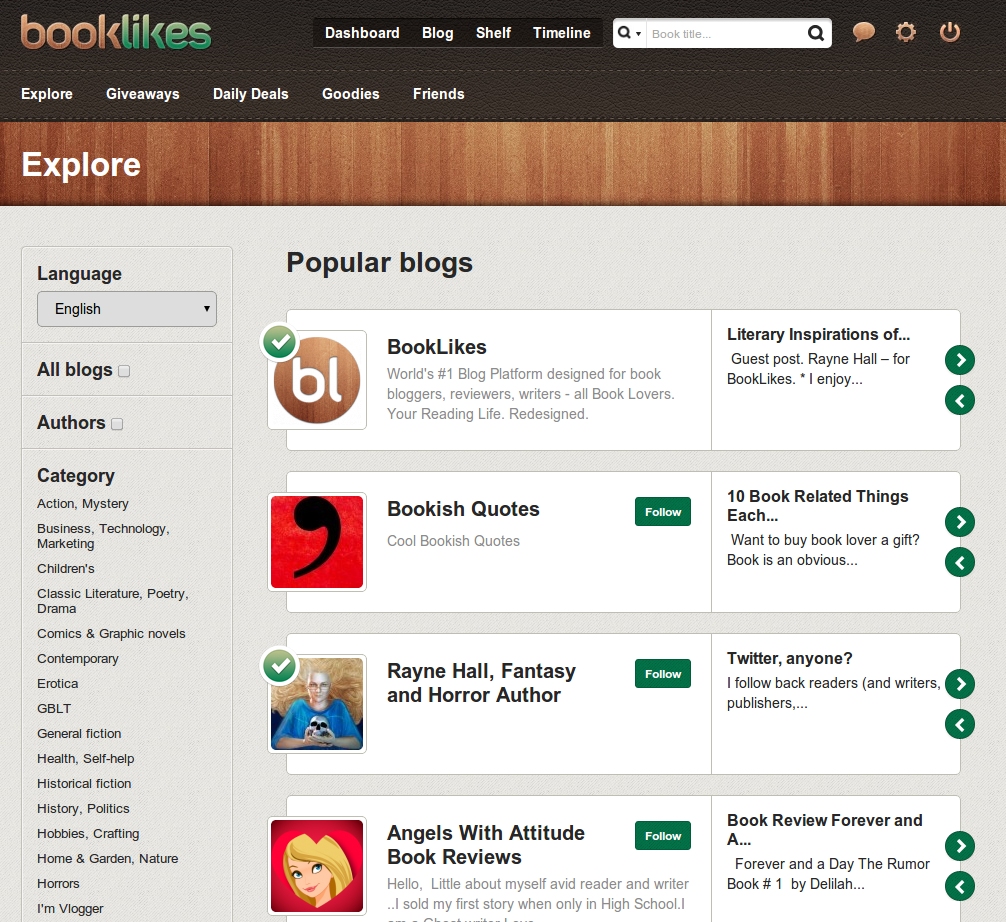Go to Daily Deals section
This screenshot has height=922, width=1006.
click(x=251, y=94)
